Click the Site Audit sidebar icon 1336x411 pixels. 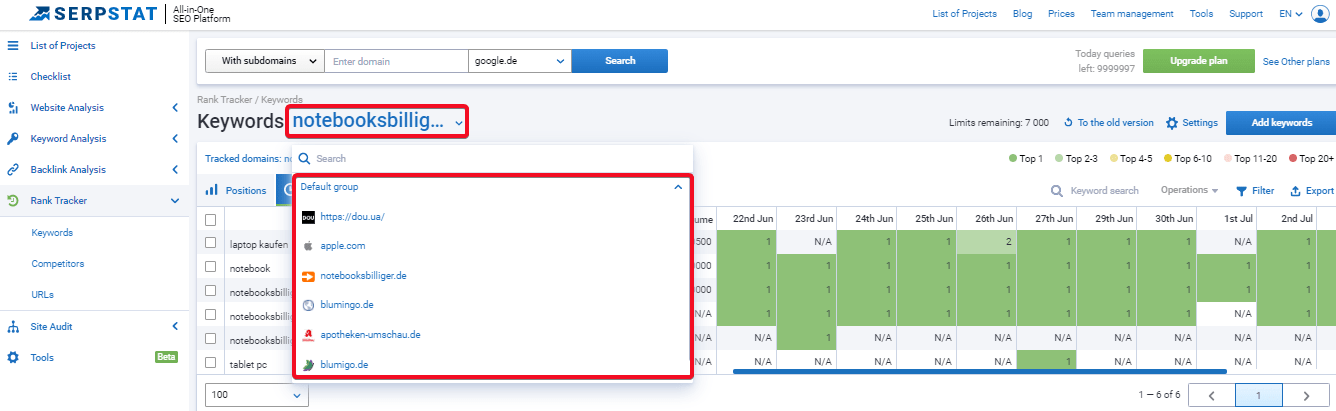pyautogui.click(x=13, y=326)
